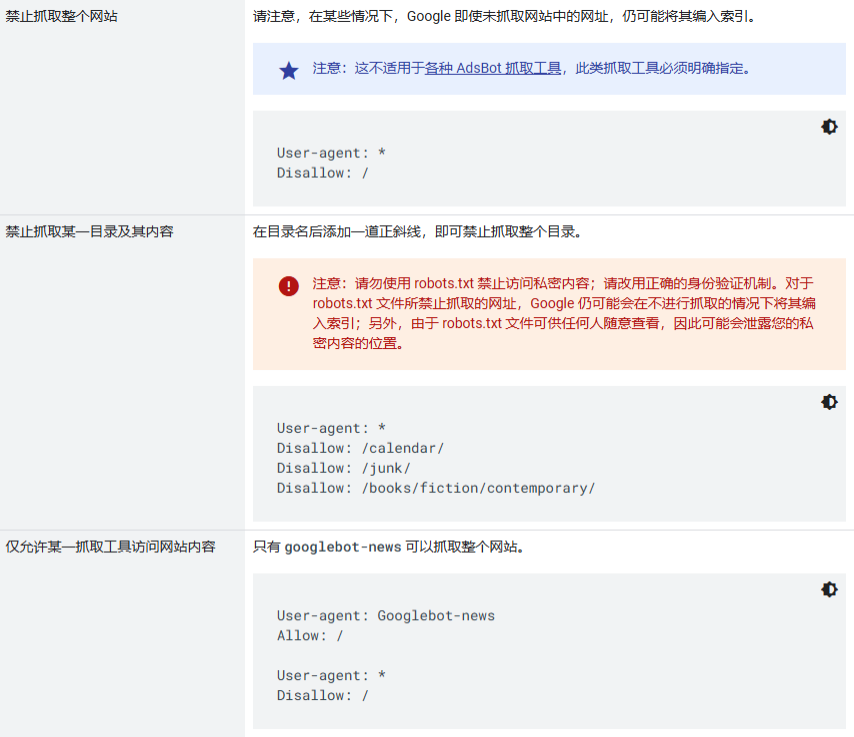Click User-agent: * in the first code block
The image size is (854, 737).
pos(331,153)
